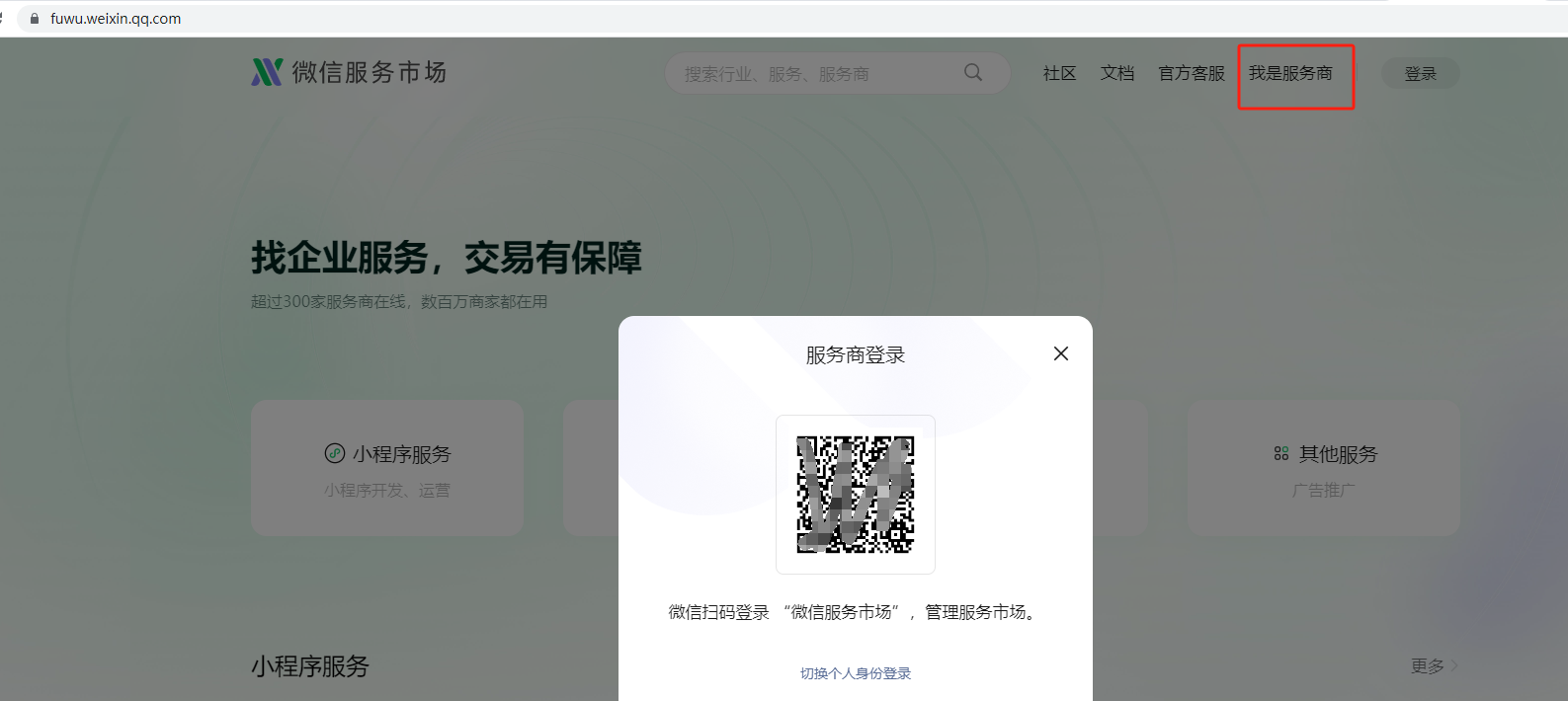Click the 小程序开发、运营 description text
1568x701 pixels.
click(x=387, y=490)
